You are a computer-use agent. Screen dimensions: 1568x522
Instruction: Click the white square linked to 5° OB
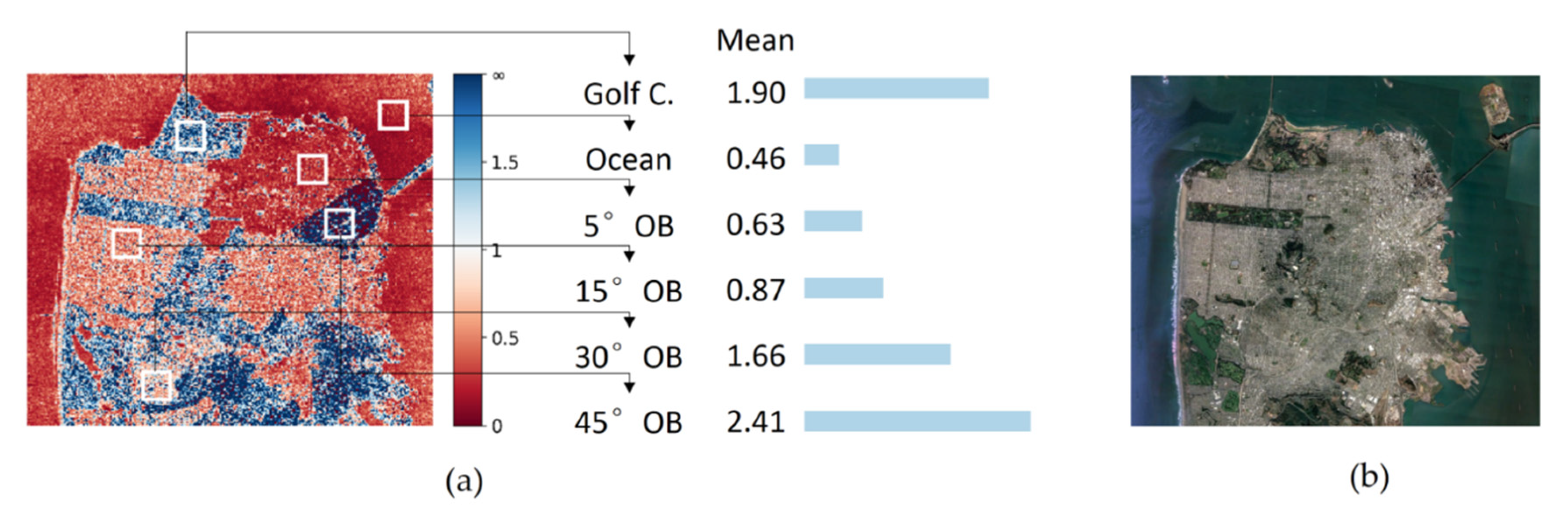[312, 169]
